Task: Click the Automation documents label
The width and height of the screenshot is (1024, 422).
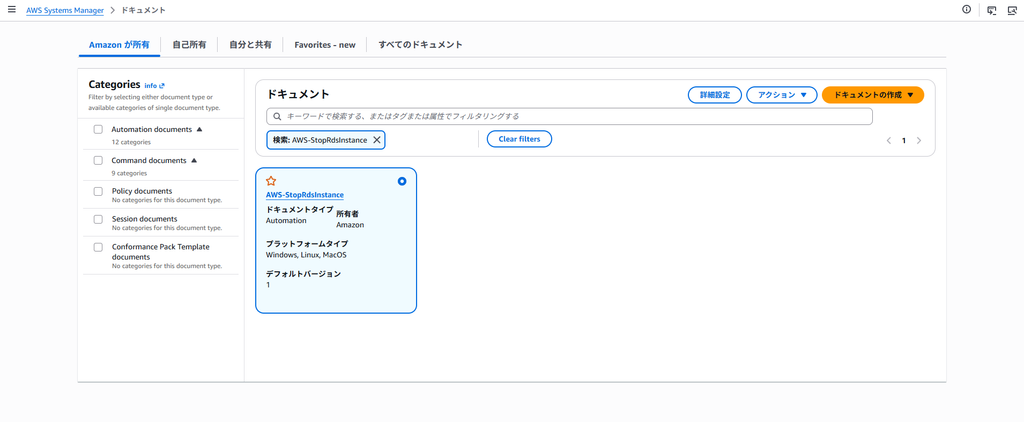Action: click(152, 129)
